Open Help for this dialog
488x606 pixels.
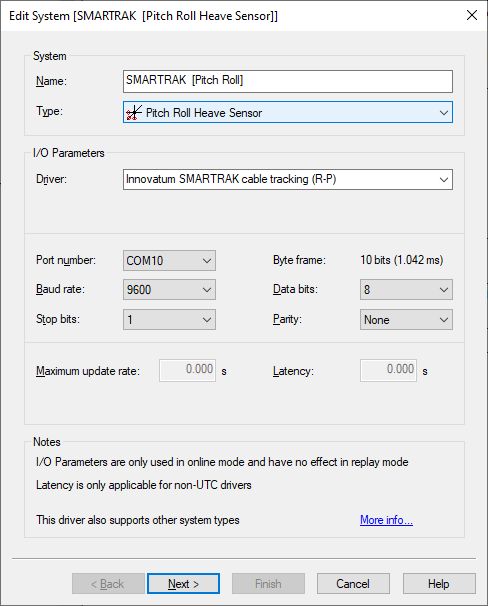(x=439, y=584)
